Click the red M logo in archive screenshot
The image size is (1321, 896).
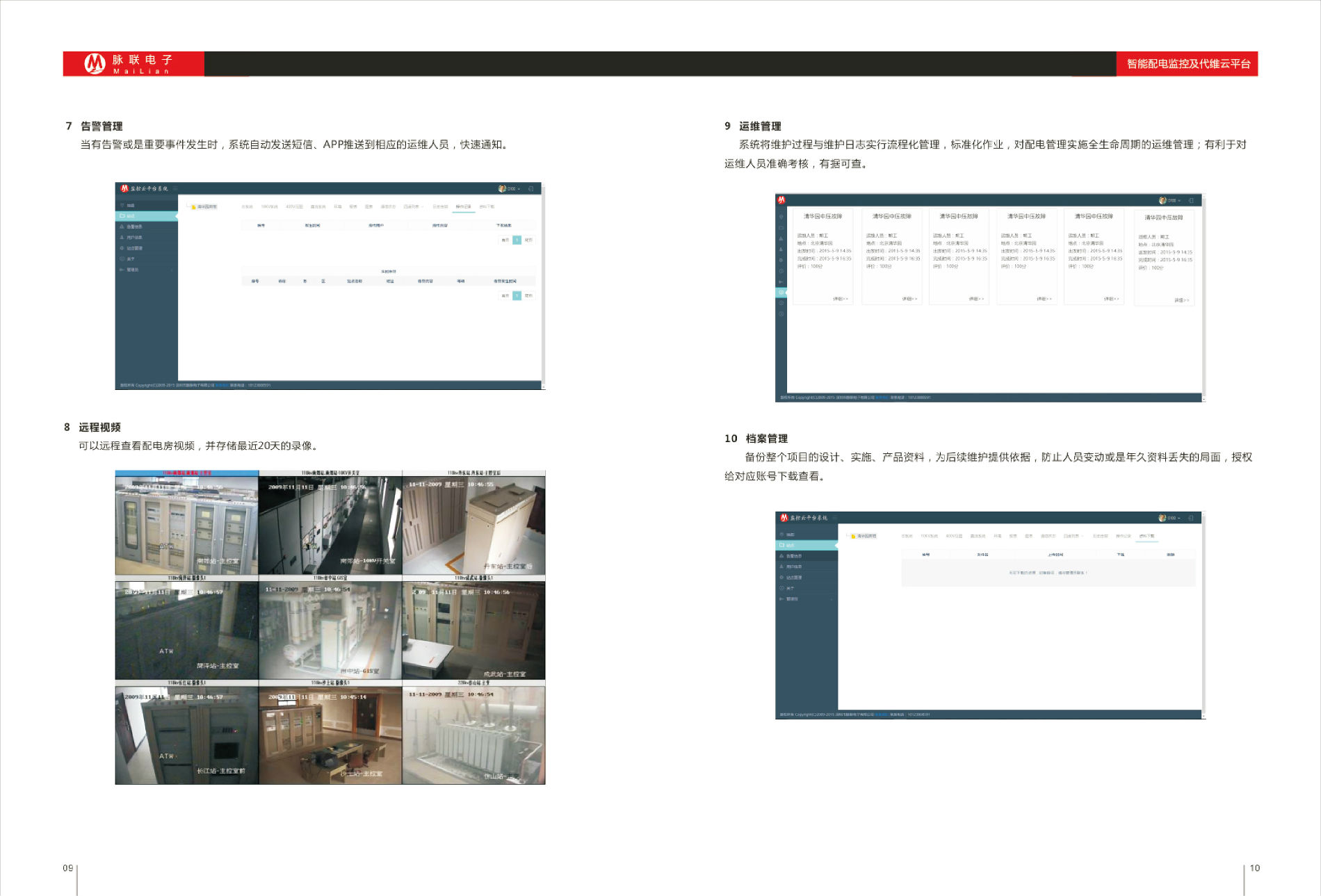point(784,518)
